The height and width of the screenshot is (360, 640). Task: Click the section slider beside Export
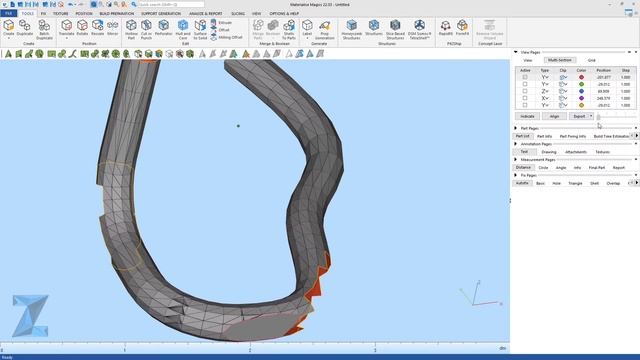click(x=616, y=117)
